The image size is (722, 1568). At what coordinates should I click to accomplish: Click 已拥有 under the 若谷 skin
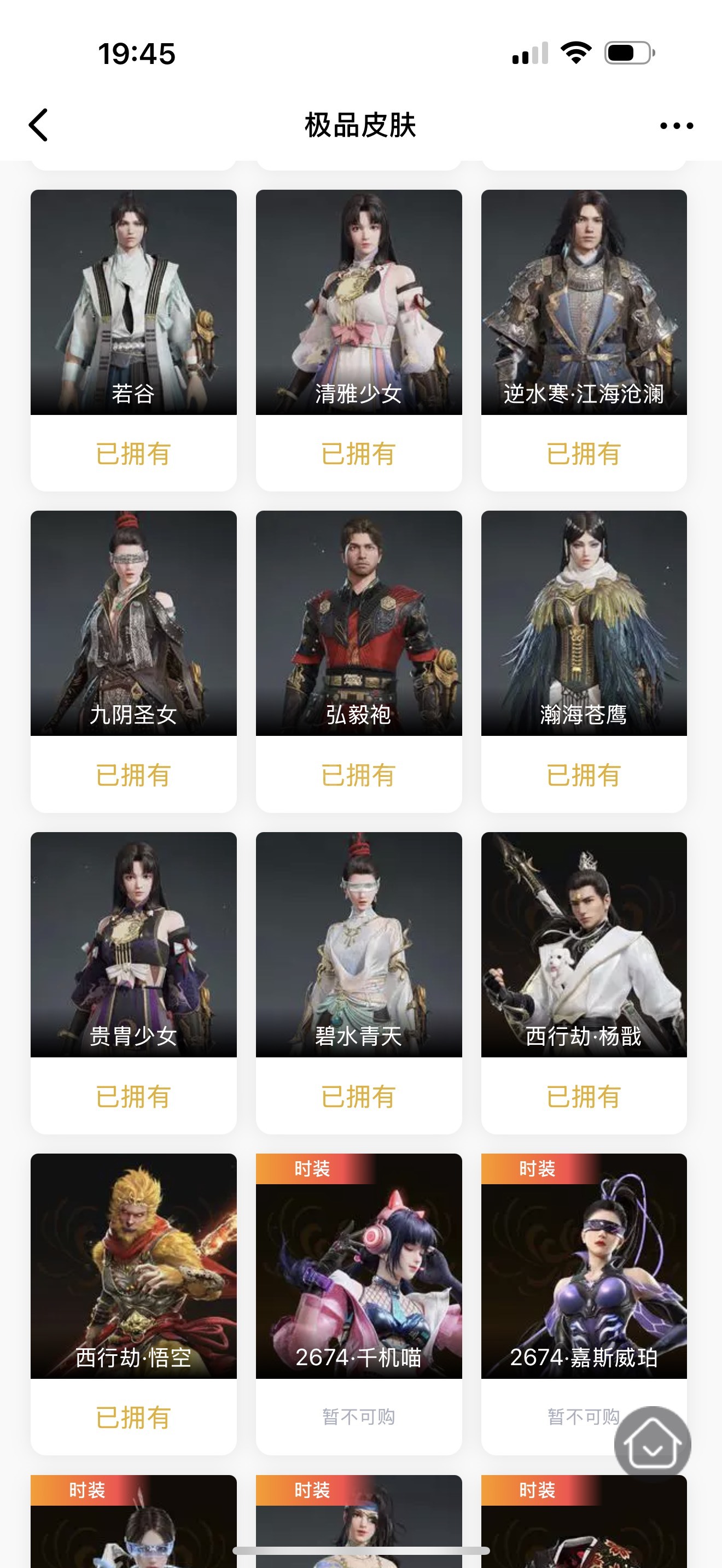pos(133,454)
